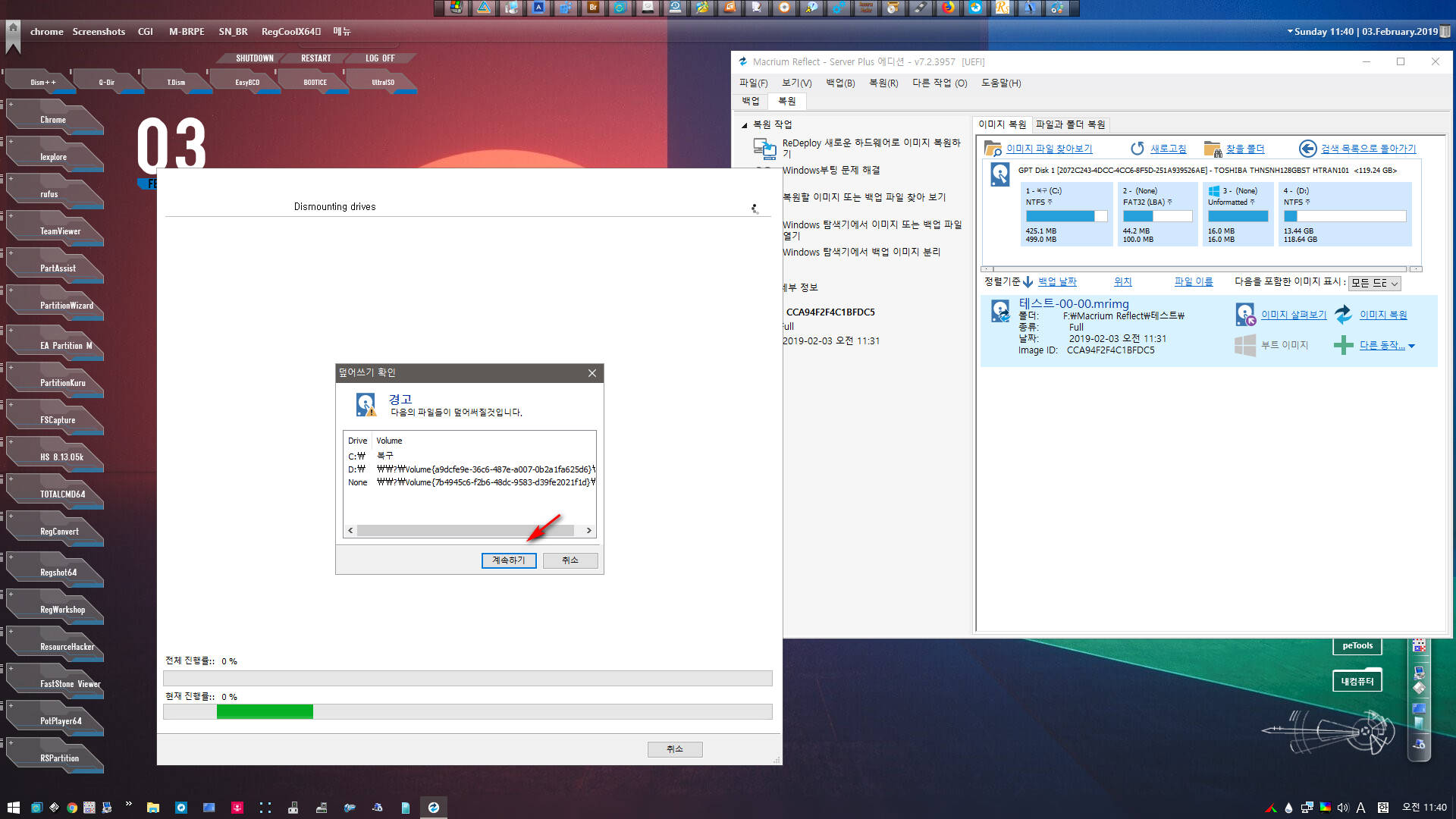Open 복원(R) menu in Macrium Reflect
The width and height of the screenshot is (1456, 819).
883,83
